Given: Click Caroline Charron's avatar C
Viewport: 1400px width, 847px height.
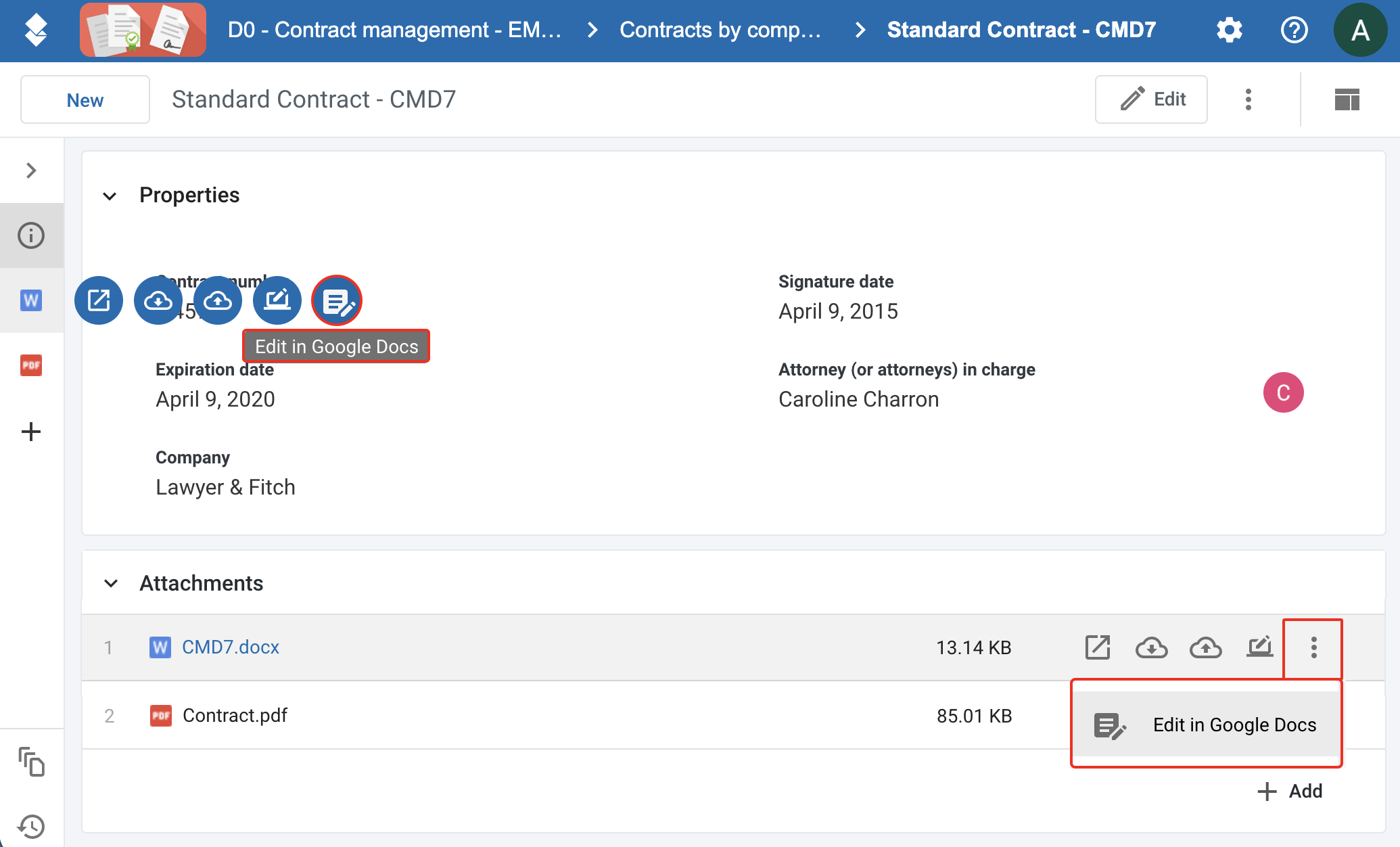Looking at the screenshot, I should [1283, 392].
